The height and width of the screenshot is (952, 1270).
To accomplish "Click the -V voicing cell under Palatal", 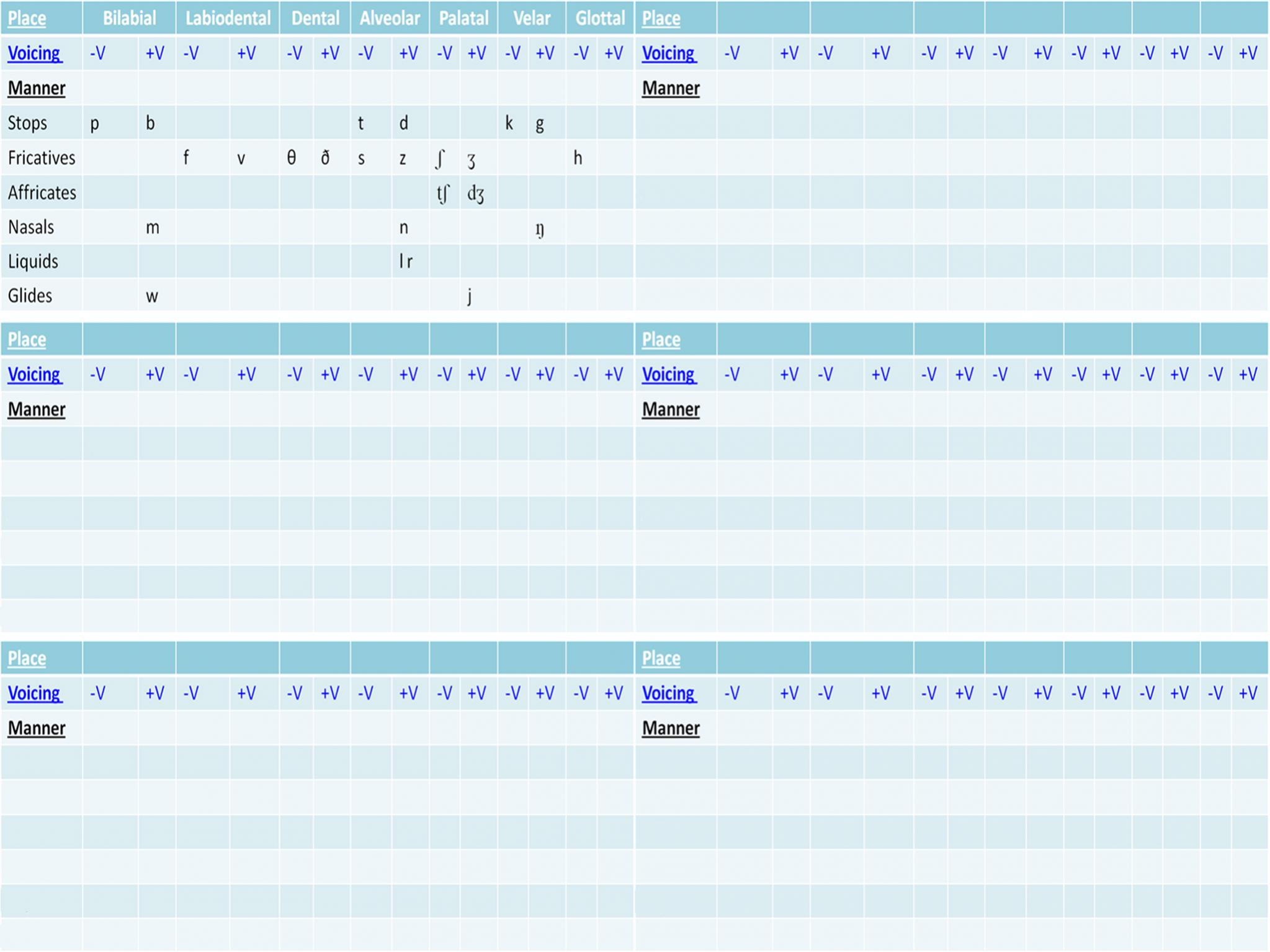I will tap(445, 53).
